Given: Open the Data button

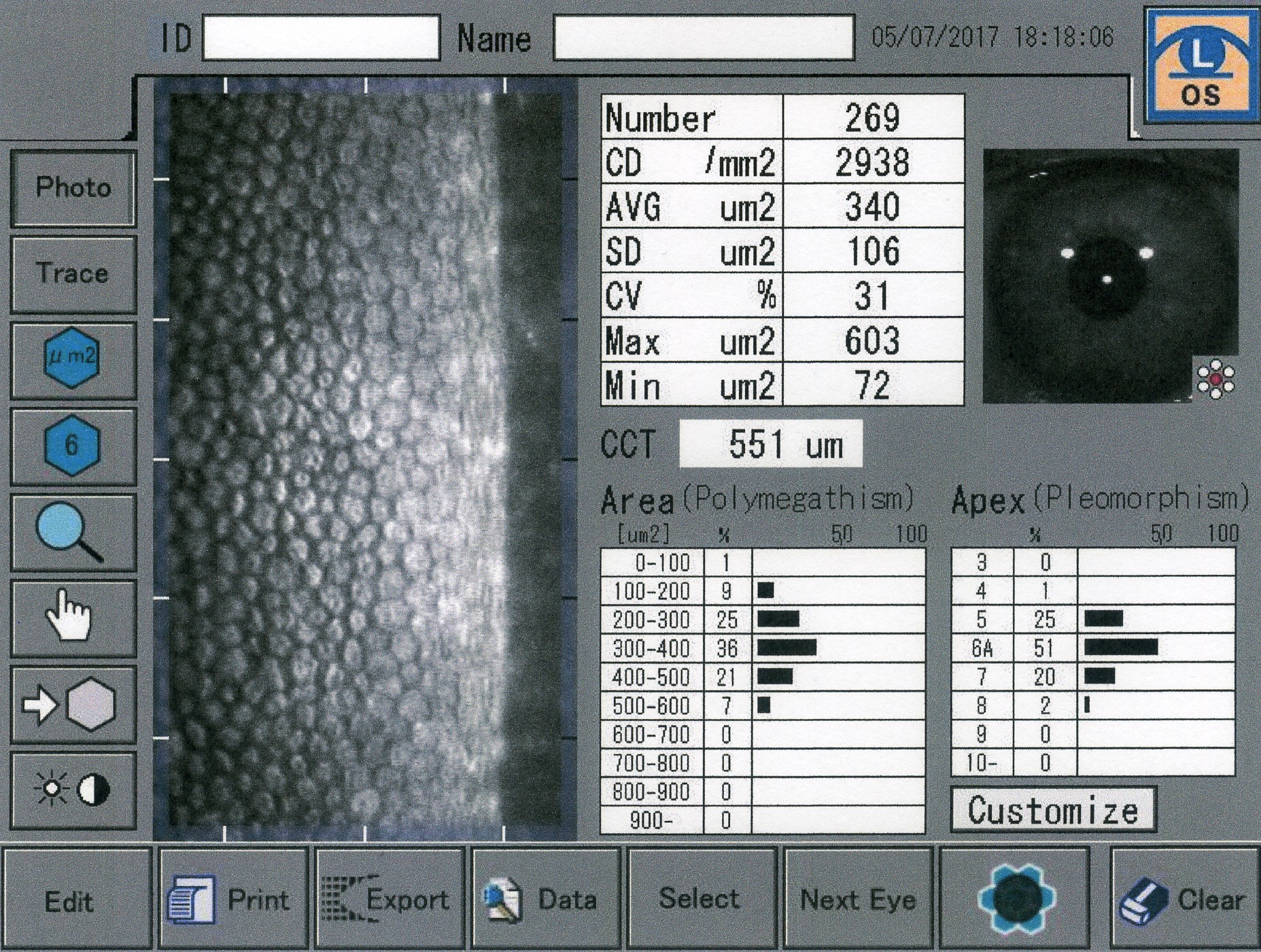Looking at the screenshot, I should (x=545, y=898).
